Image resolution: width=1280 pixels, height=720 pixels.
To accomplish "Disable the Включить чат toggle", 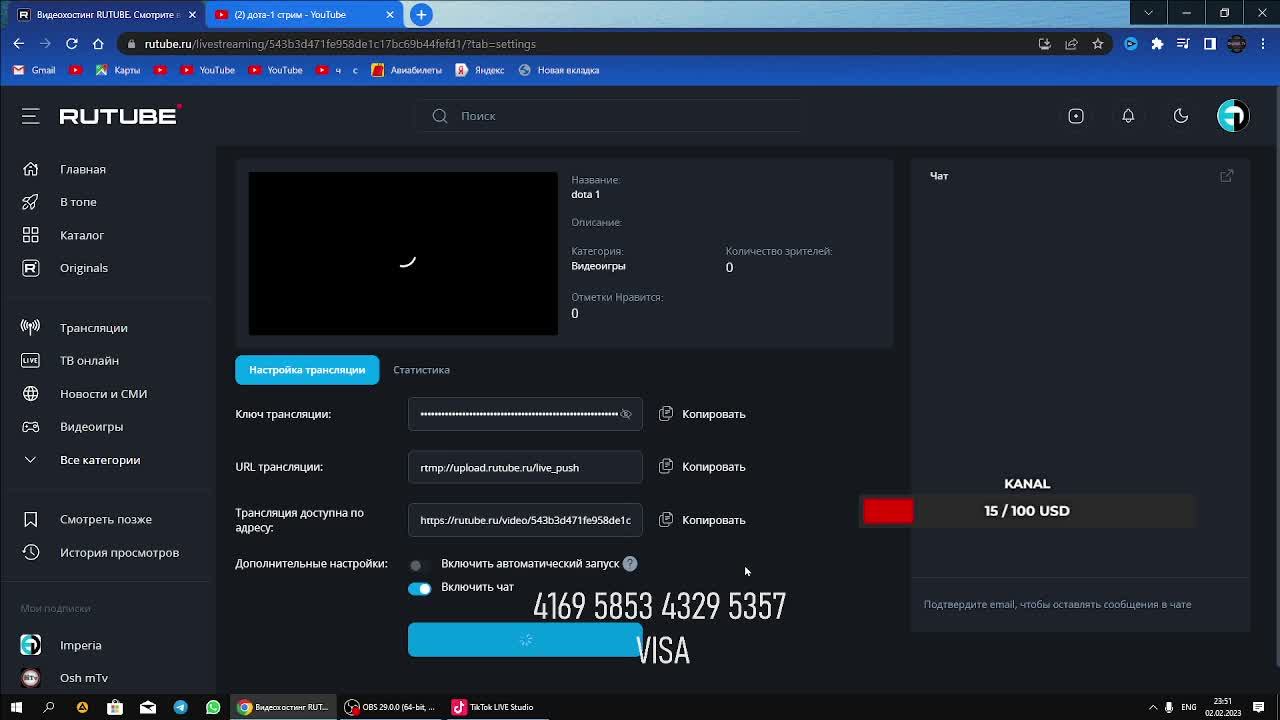I will 419,588.
